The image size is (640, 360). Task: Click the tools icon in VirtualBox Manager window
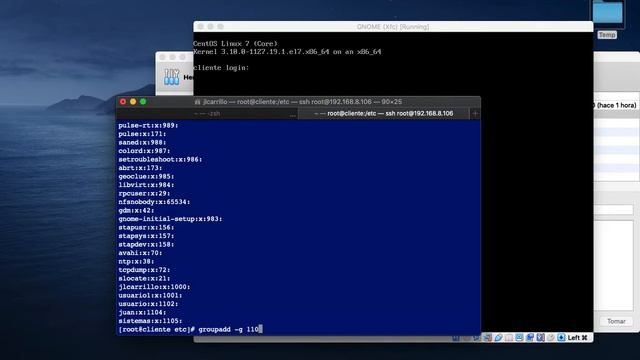click(x=171, y=77)
